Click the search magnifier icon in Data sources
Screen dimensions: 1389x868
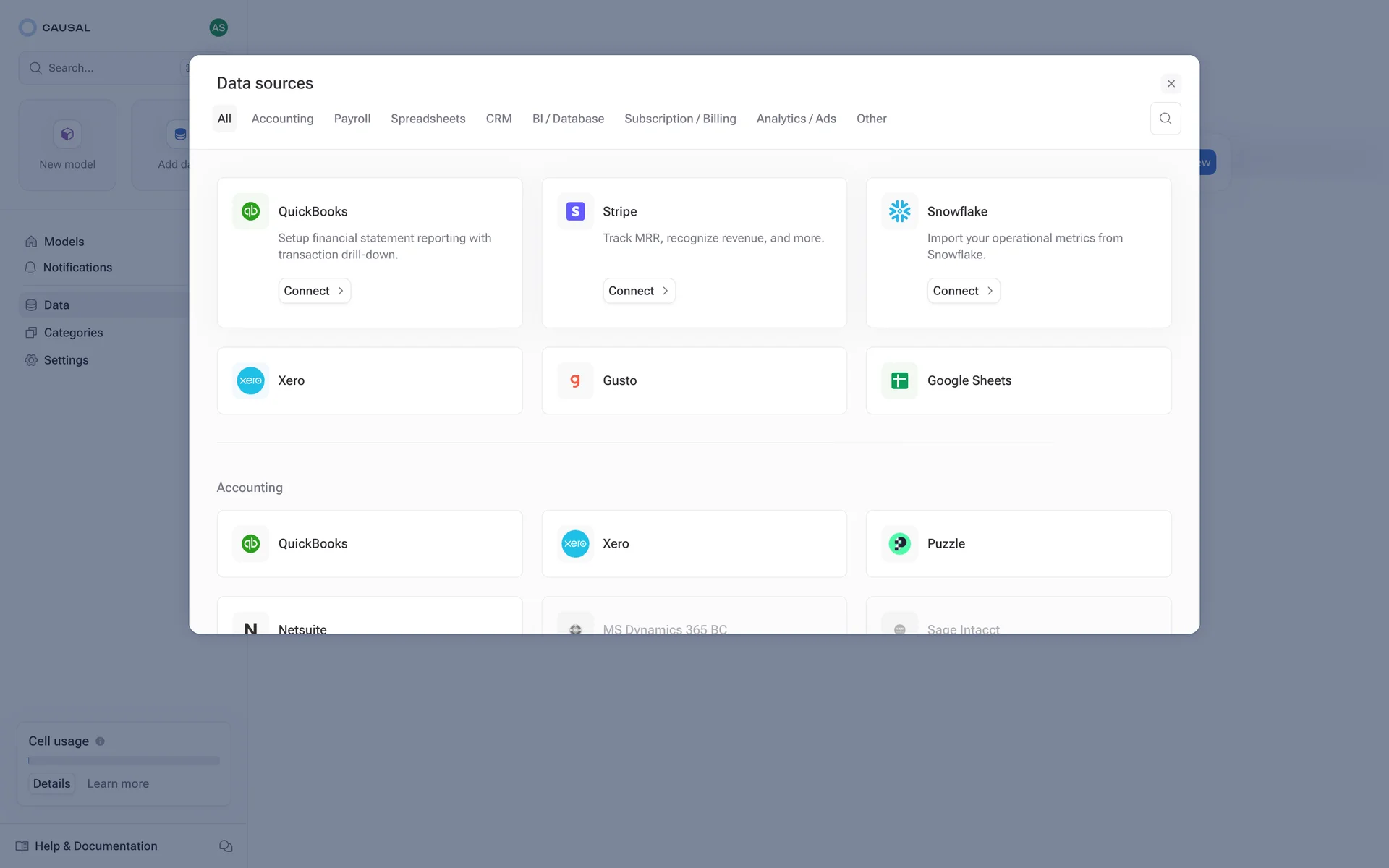point(1165,119)
